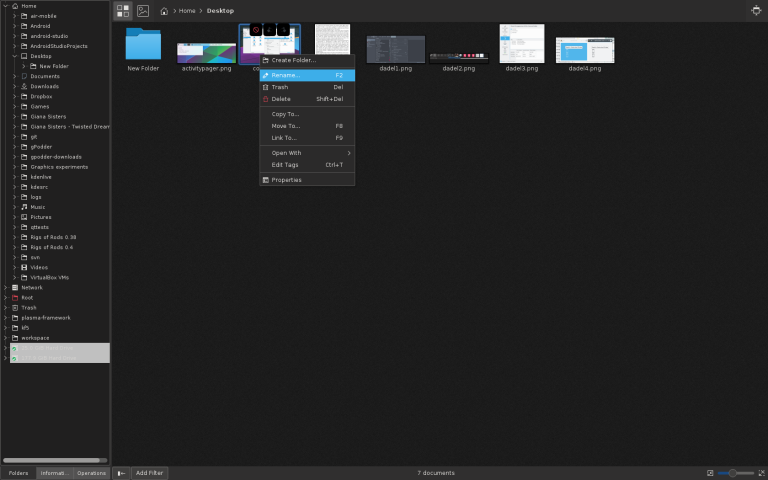The height and width of the screenshot is (480, 768).
Task: Click the Add Filter button
Action: [149, 473]
